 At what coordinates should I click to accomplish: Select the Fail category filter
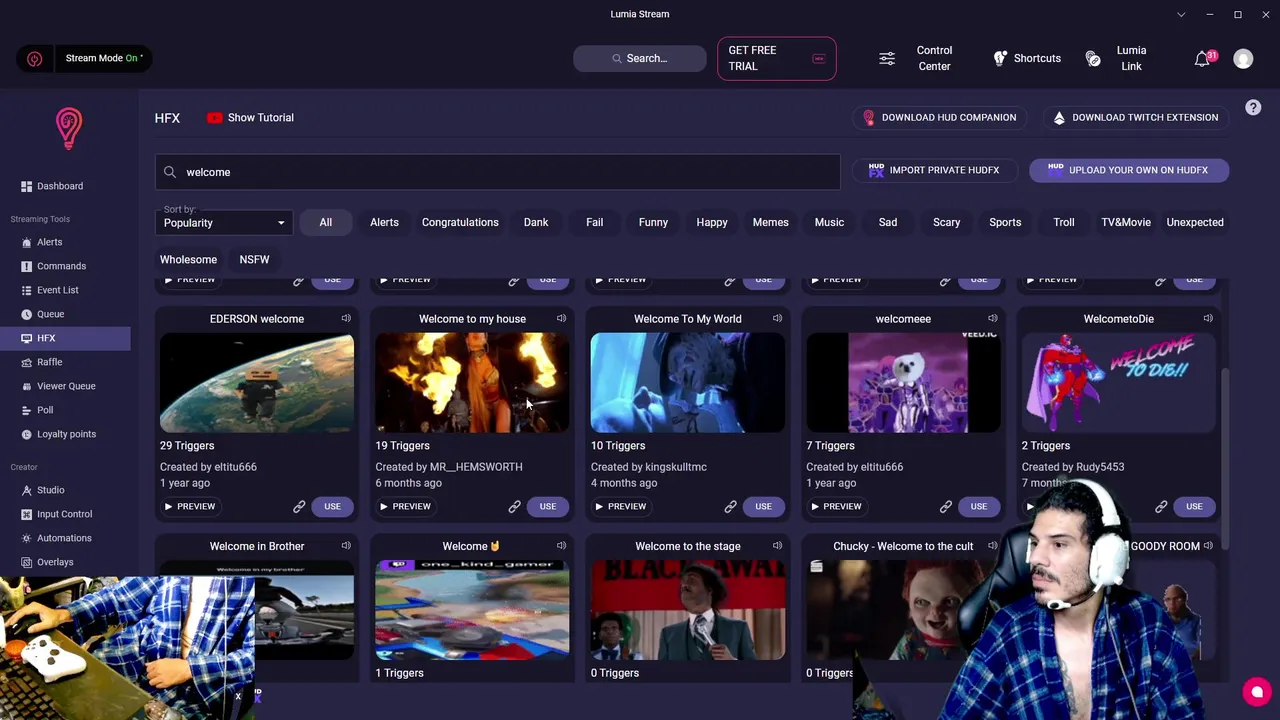[594, 222]
